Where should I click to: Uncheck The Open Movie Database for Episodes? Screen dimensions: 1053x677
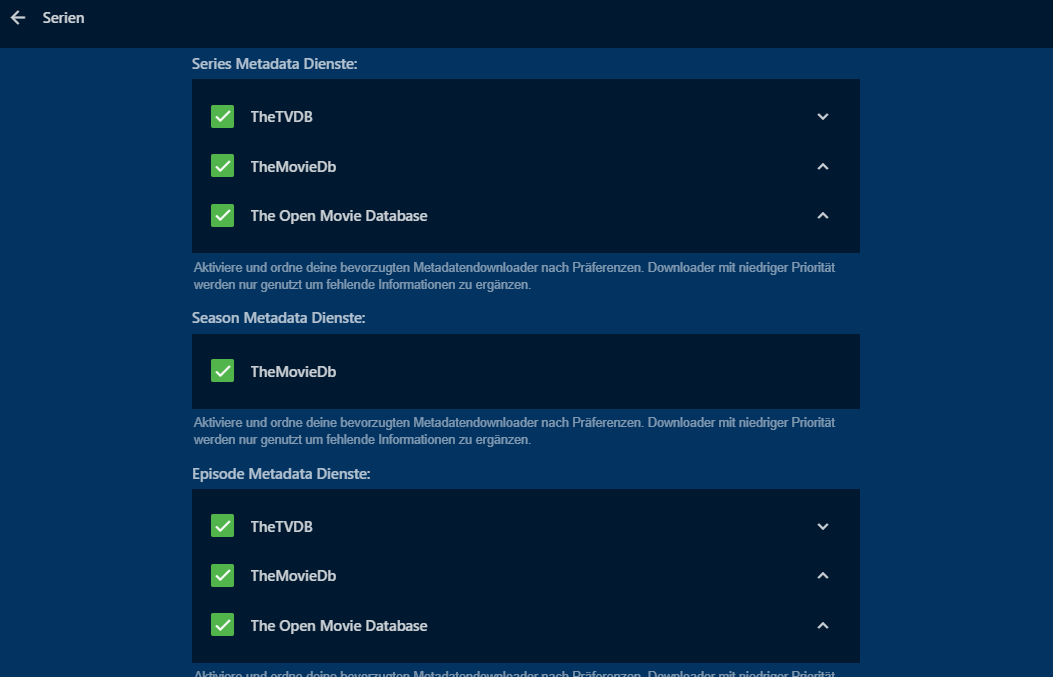click(222, 625)
